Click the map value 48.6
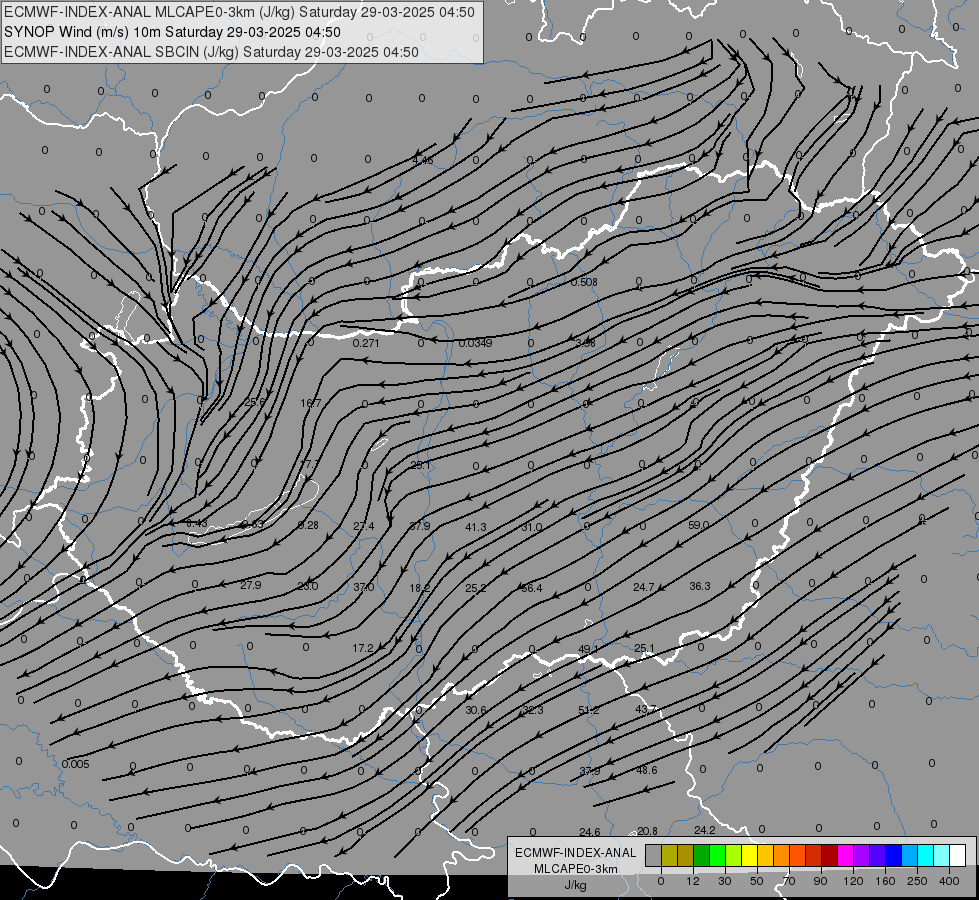 pyautogui.click(x=646, y=770)
